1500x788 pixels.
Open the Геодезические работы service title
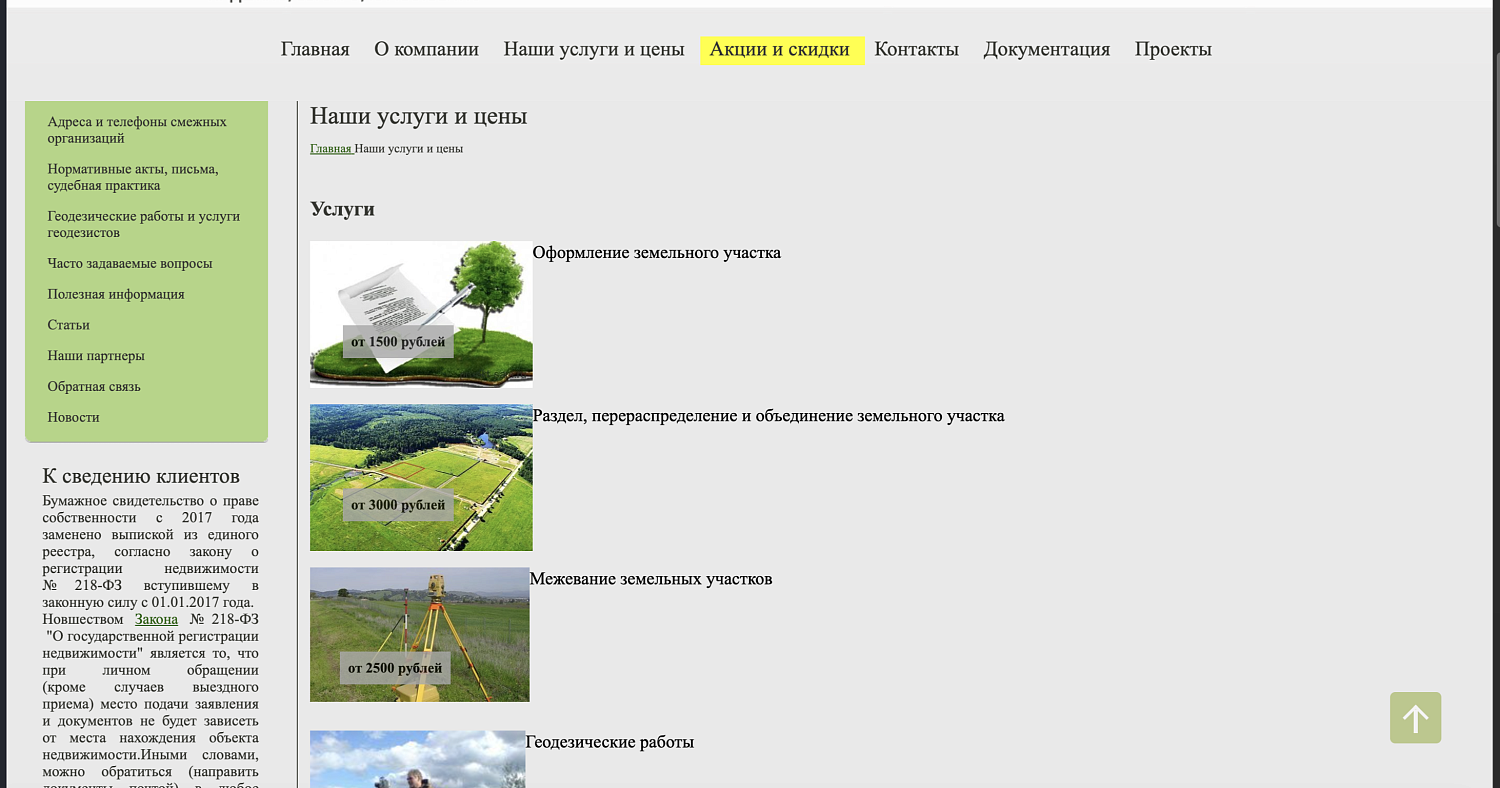[609, 742]
